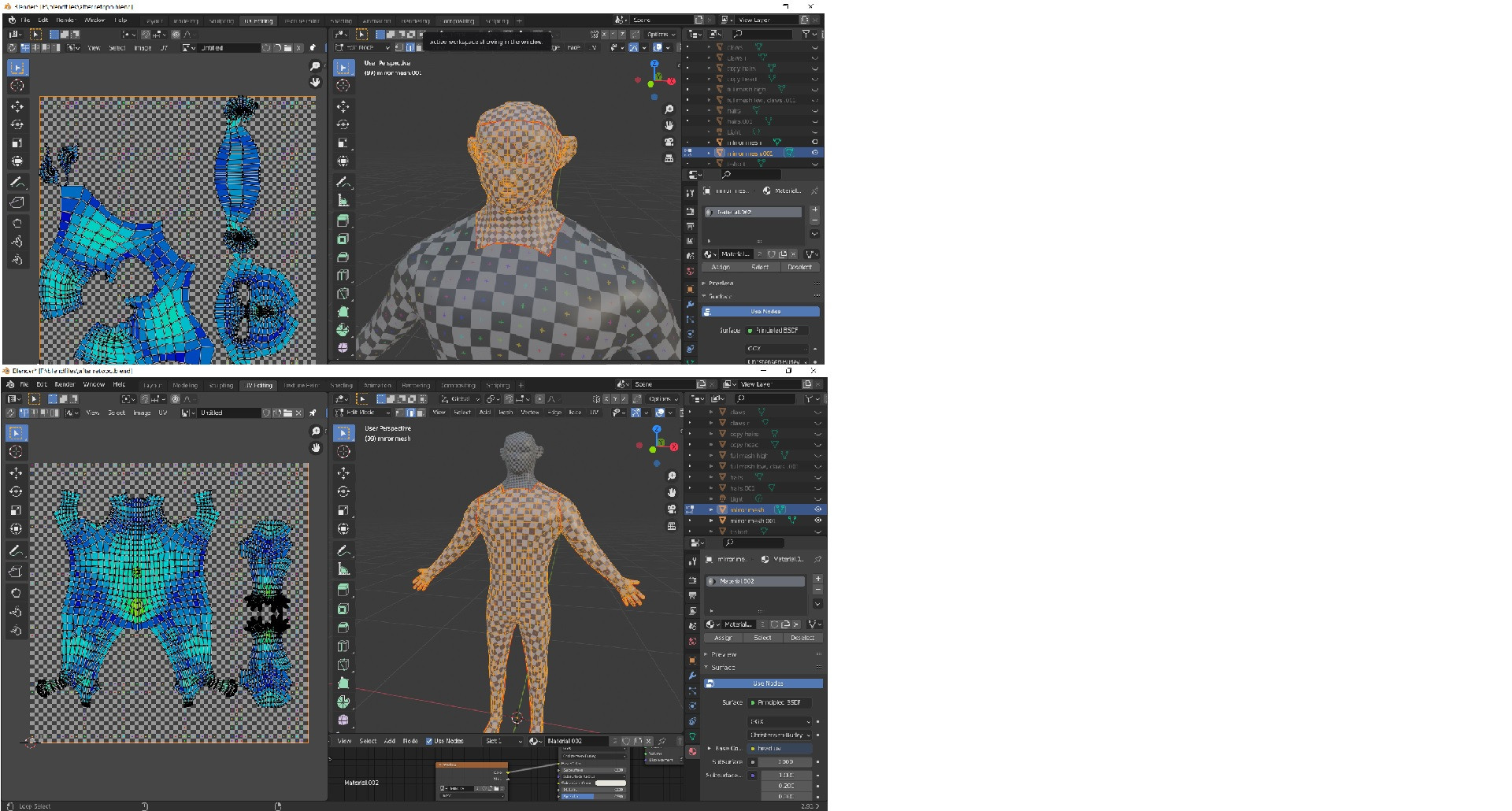Image resolution: width=1512 pixels, height=811 pixels.
Task: Switch to Modeling workspace tab in bottom window
Action: (x=185, y=385)
